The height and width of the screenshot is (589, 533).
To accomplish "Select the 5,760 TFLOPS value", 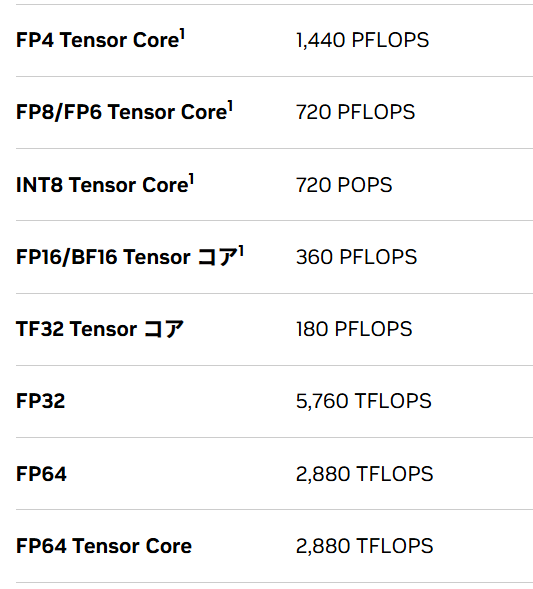I will click(x=364, y=401).
